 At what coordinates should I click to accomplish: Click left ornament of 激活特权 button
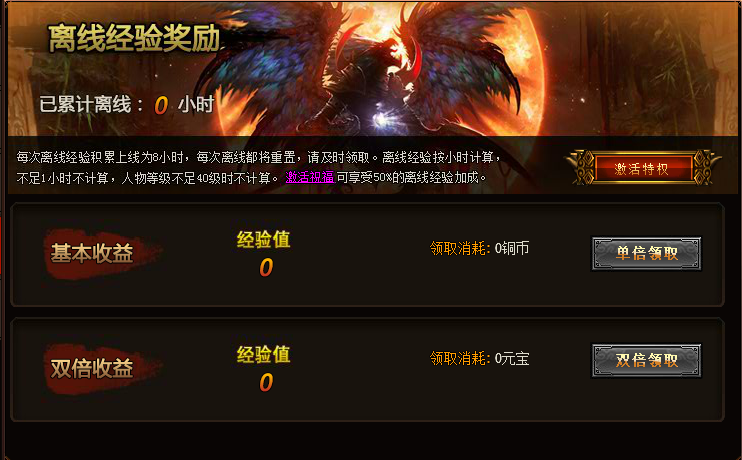tap(582, 168)
